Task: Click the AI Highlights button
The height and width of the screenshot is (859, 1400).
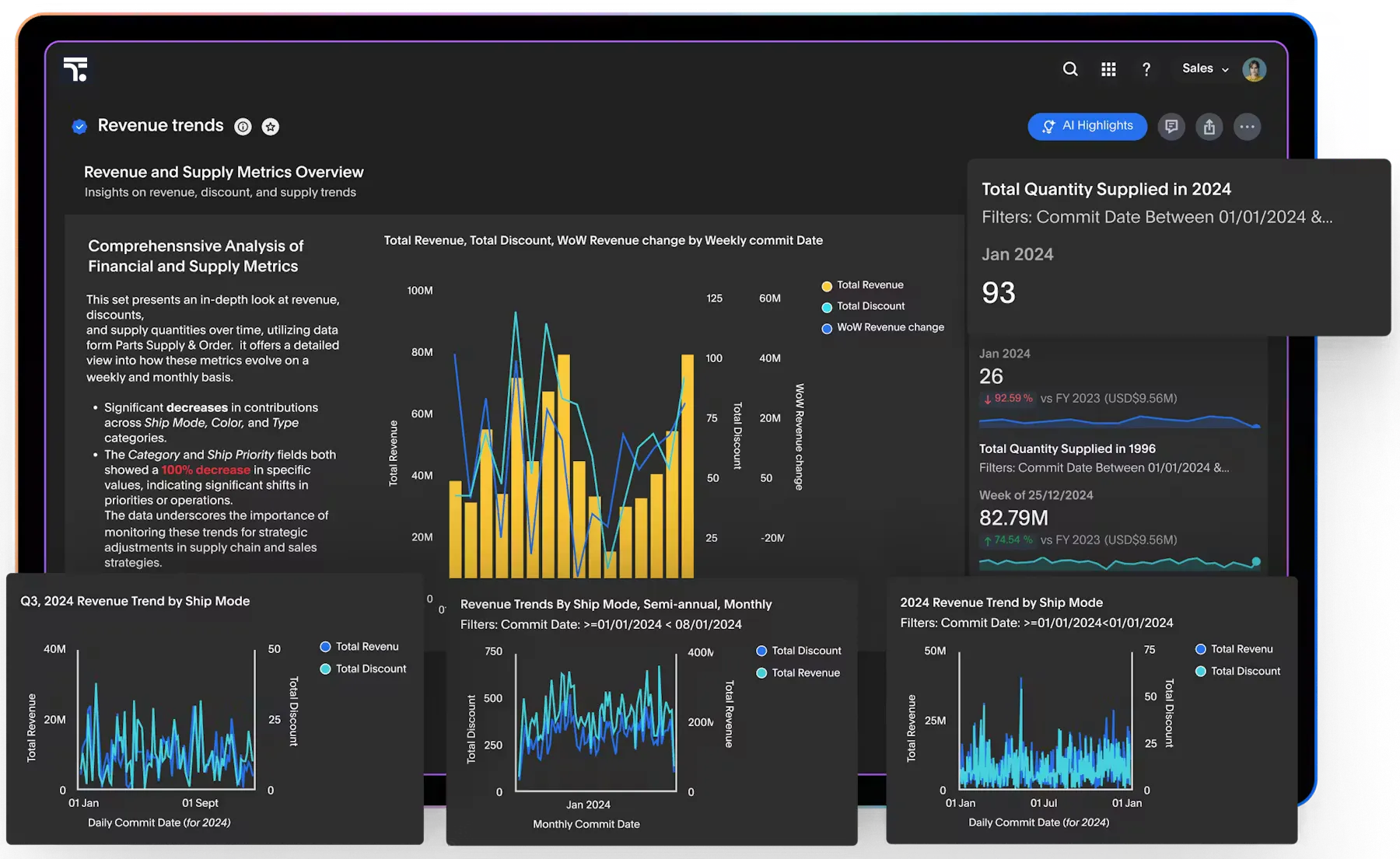Action: (1087, 126)
